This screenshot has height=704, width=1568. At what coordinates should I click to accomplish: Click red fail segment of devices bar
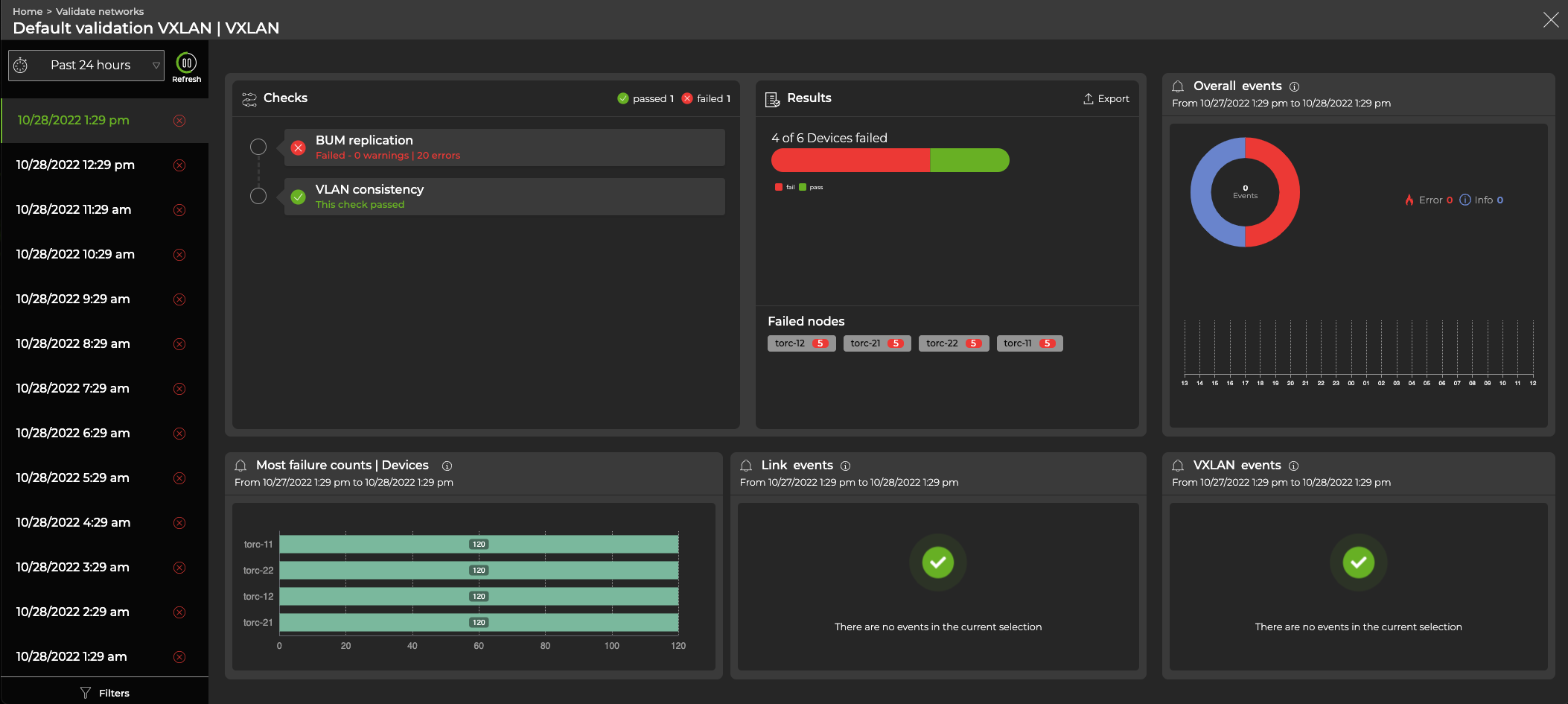point(850,160)
